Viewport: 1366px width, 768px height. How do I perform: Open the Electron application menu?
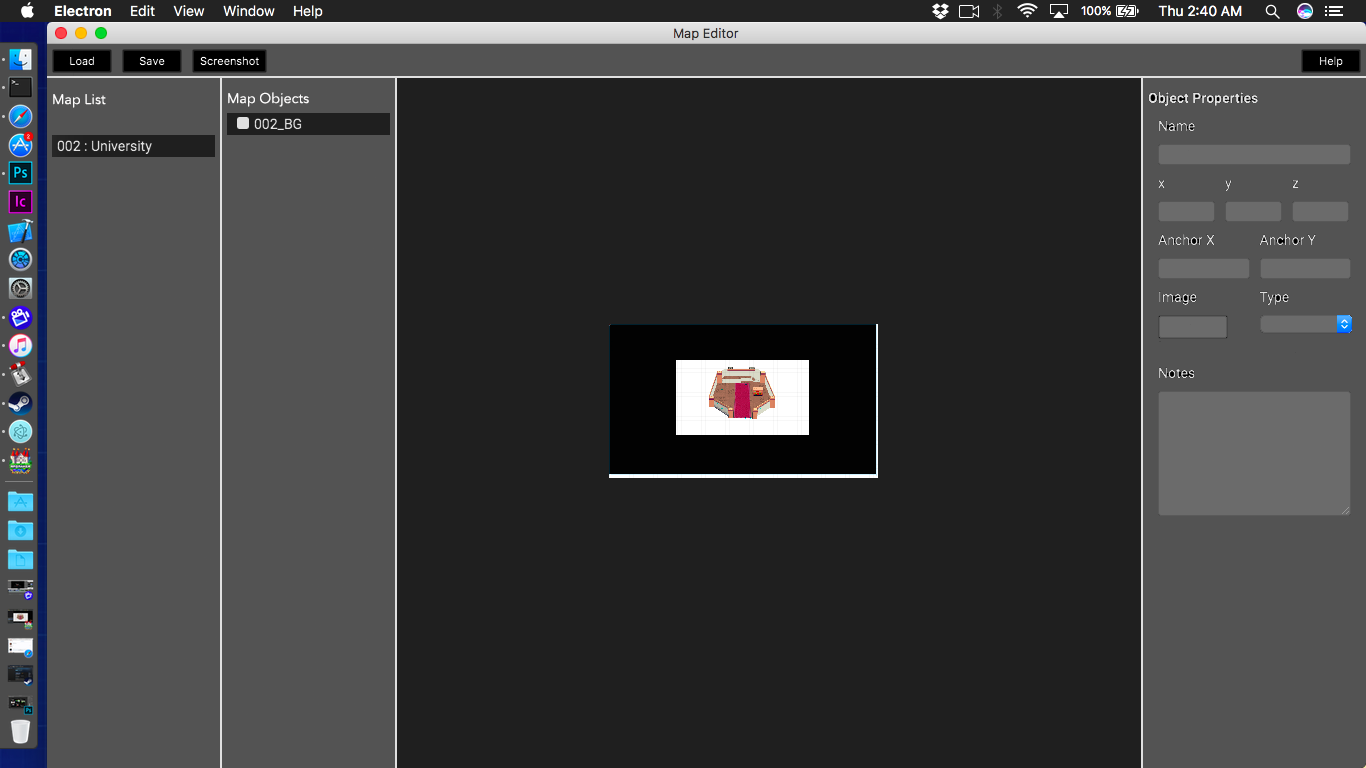(x=83, y=11)
